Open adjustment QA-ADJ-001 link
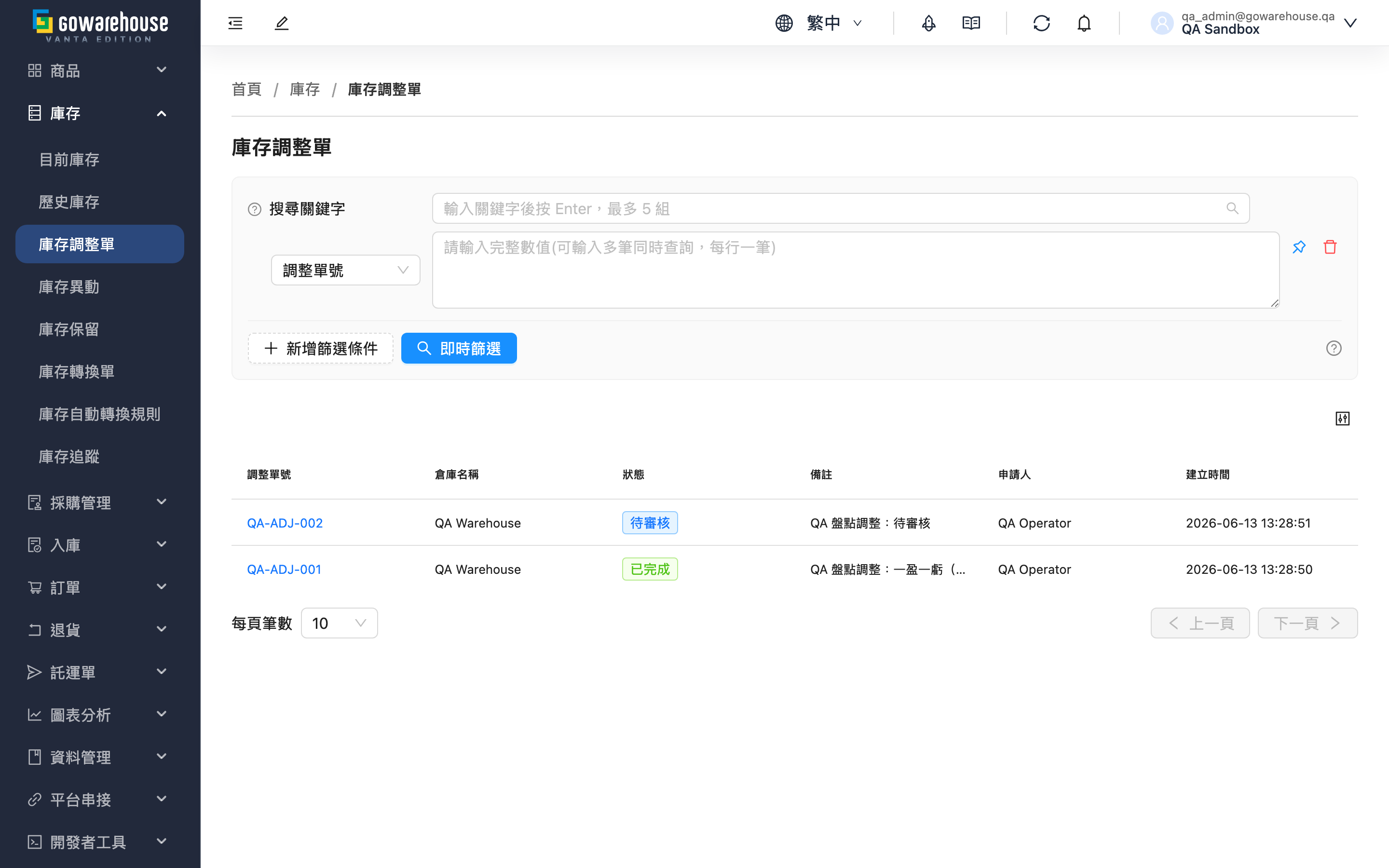This screenshot has height=868, width=1389. coord(284,570)
